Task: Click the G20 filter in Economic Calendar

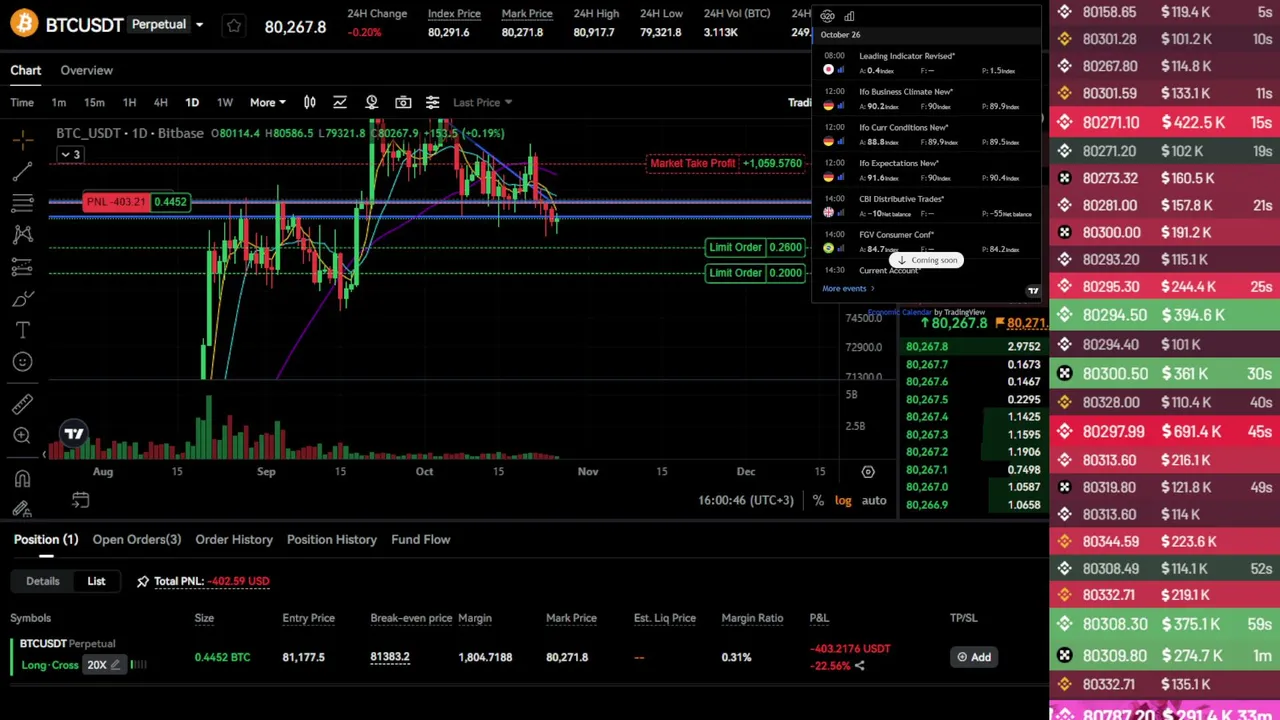Action: click(x=827, y=16)
